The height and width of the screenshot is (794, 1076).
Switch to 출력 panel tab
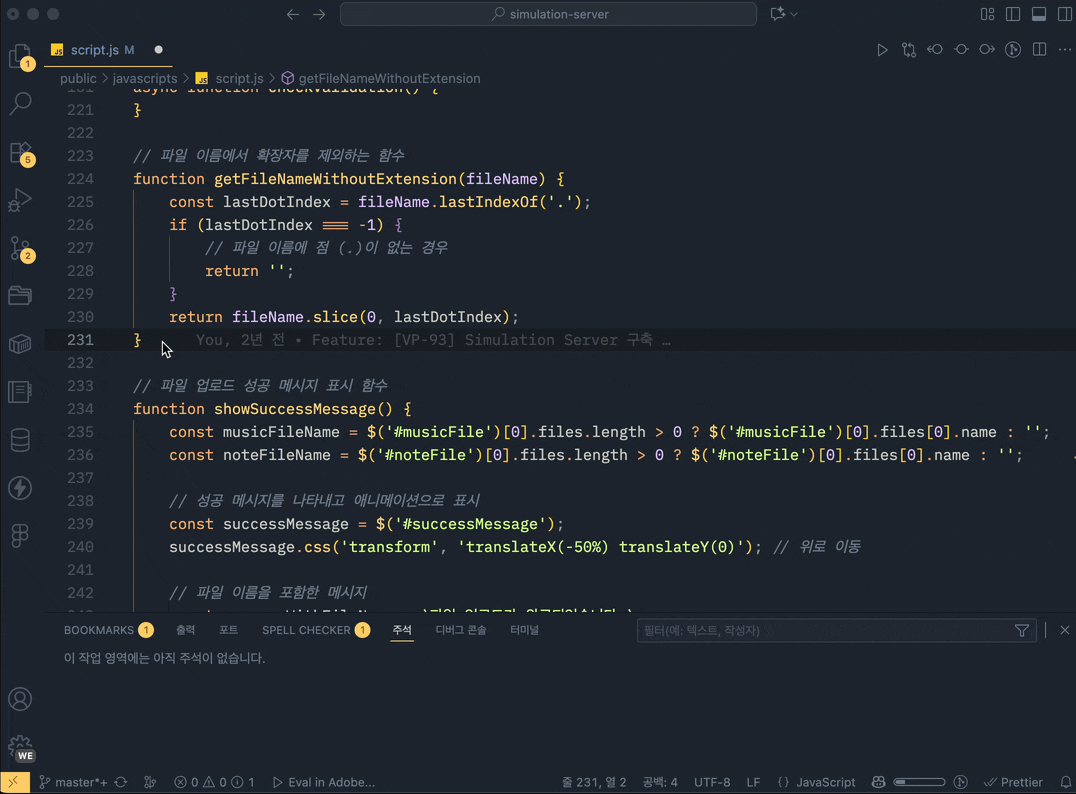click(x=185, y=630)
